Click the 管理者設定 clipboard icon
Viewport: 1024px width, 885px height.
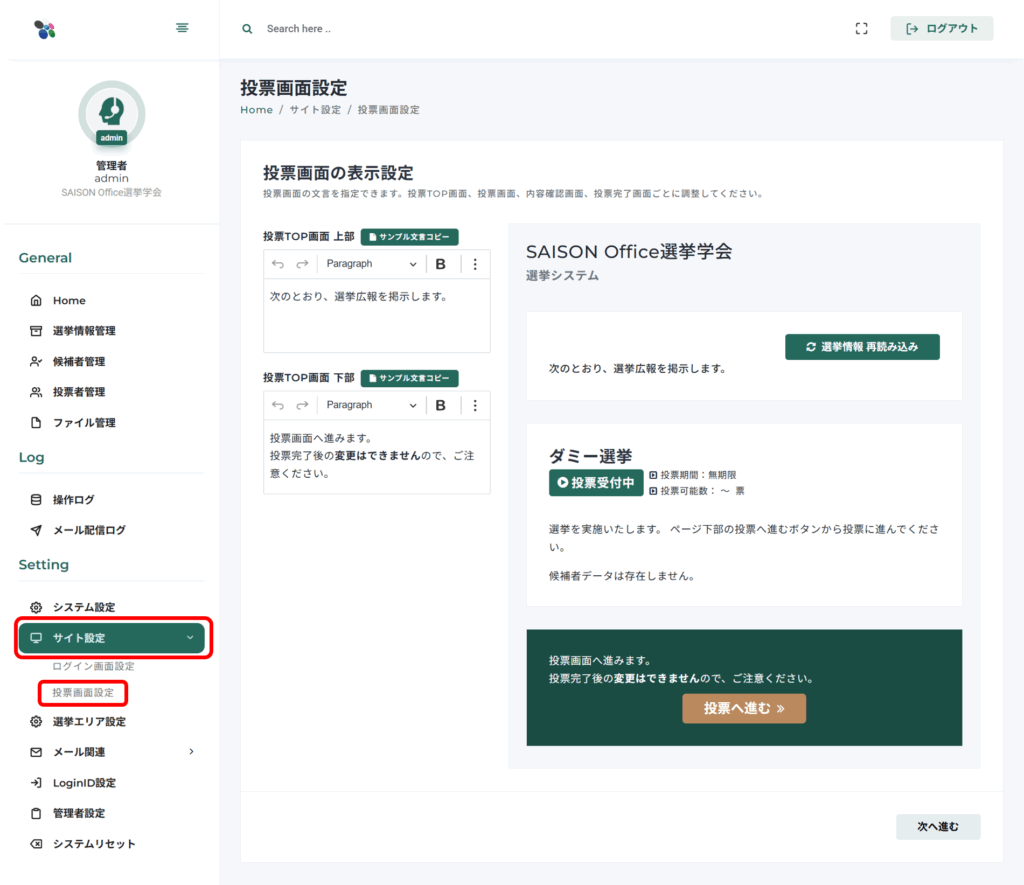coord(36,814)
